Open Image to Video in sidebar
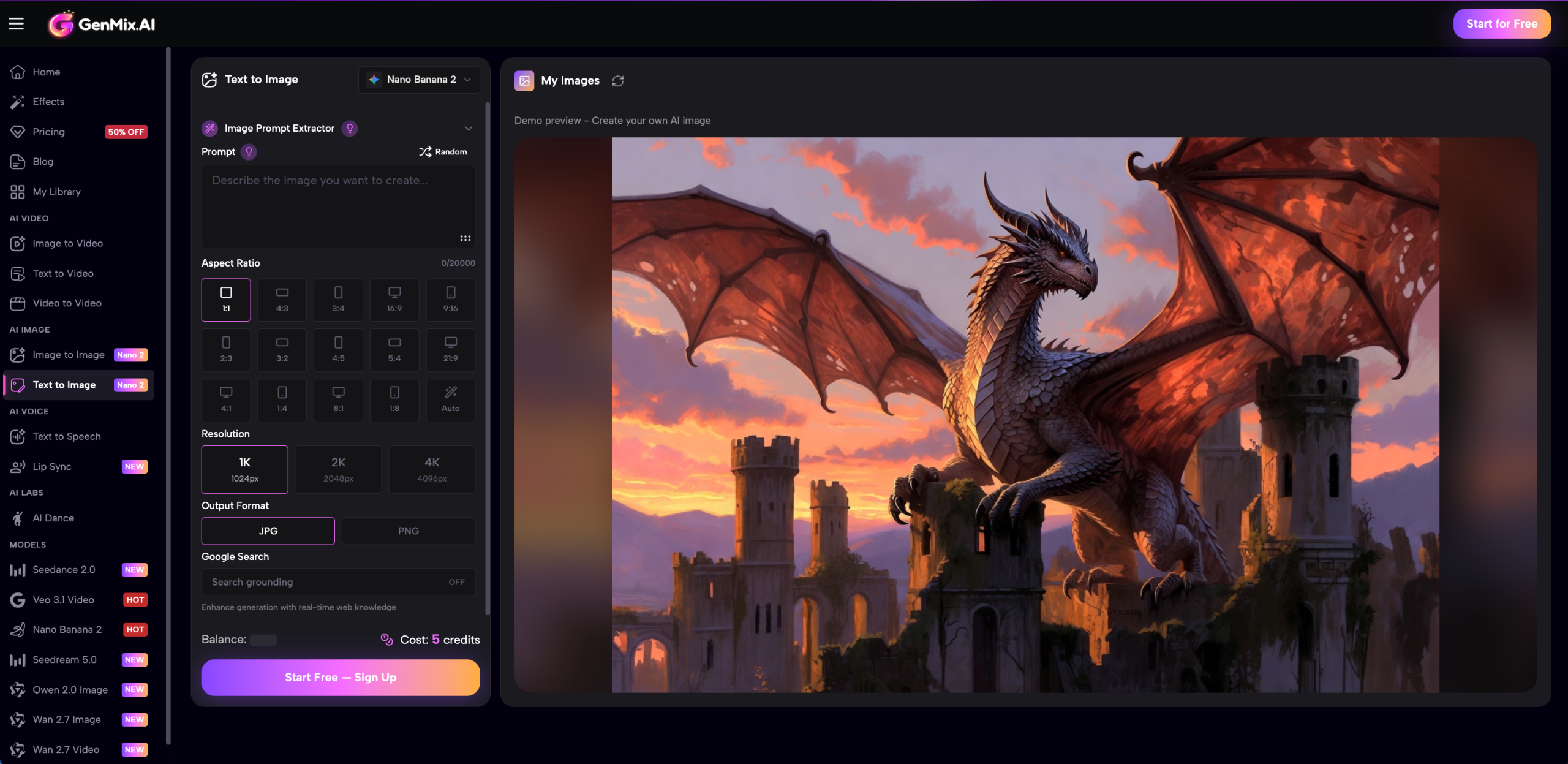The image size is (1568, 764). click(67, 244)
